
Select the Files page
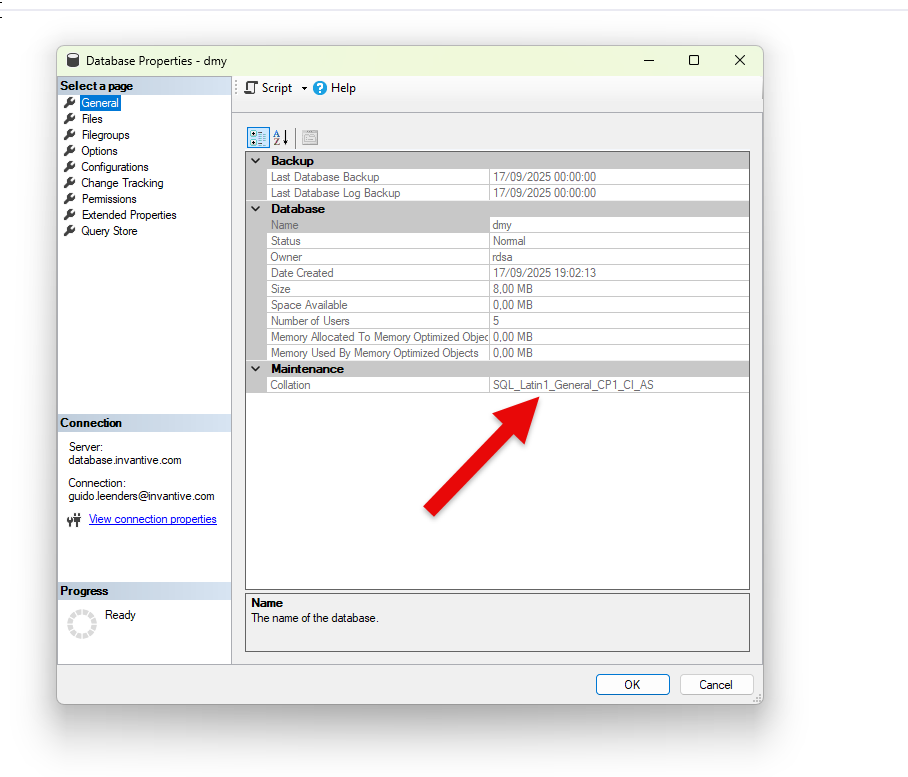coord(92,119)
